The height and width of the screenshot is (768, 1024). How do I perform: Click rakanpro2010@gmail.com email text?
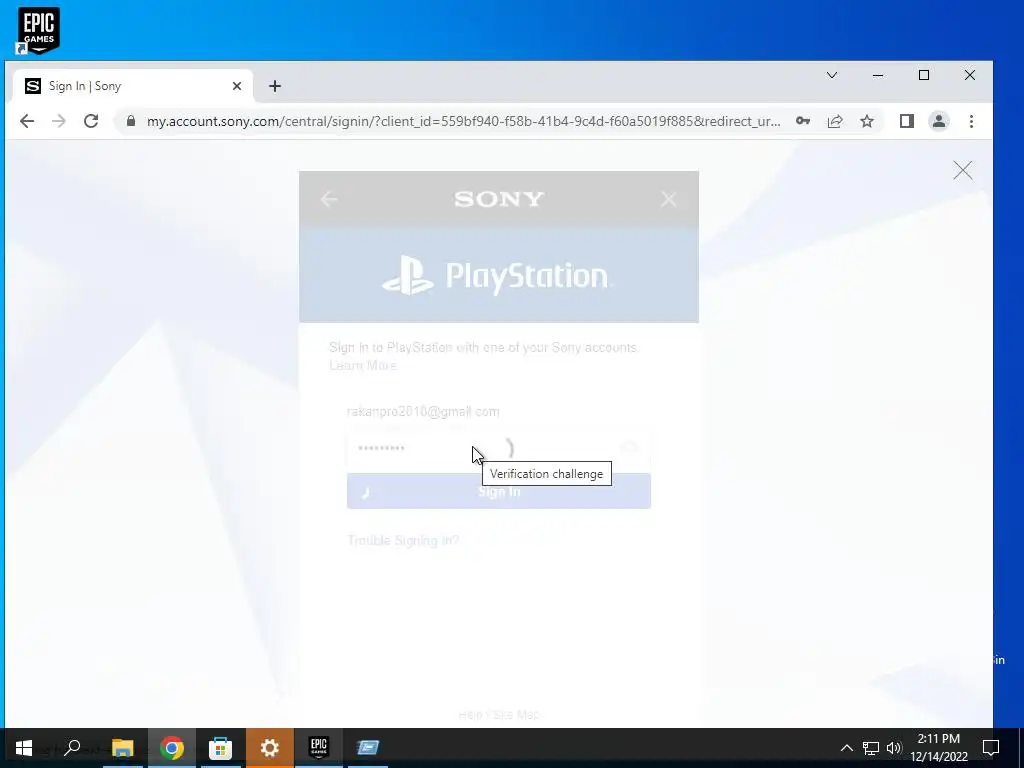[423, 411]
